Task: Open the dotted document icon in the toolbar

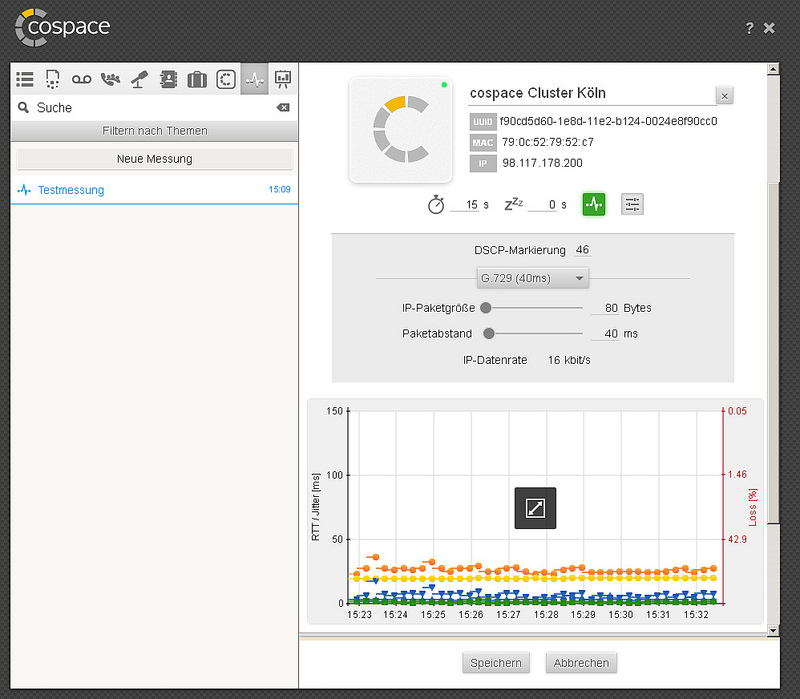Action: coord(53,80)
